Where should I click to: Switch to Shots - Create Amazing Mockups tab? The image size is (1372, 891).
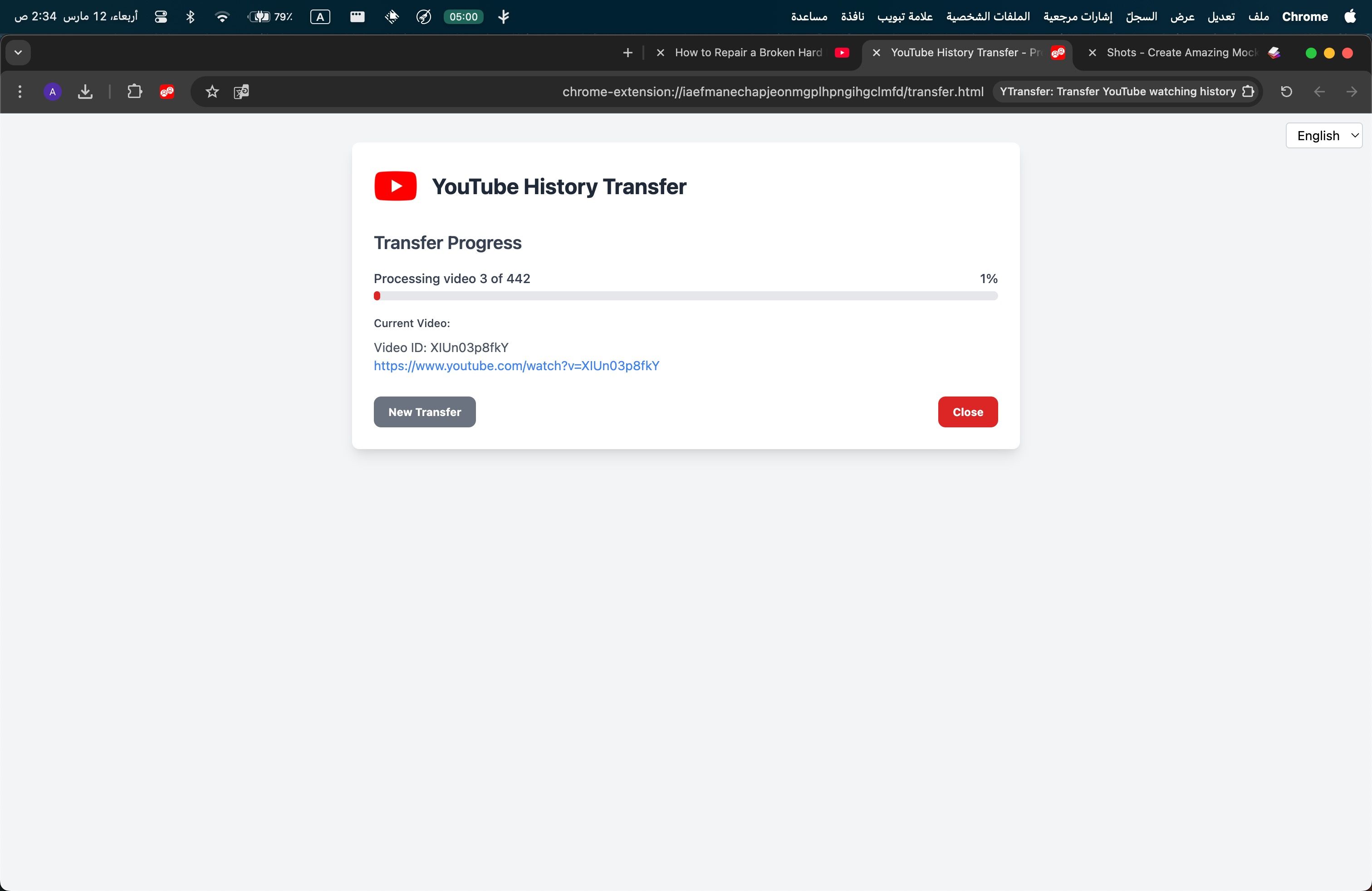[x=1182, y=53]
